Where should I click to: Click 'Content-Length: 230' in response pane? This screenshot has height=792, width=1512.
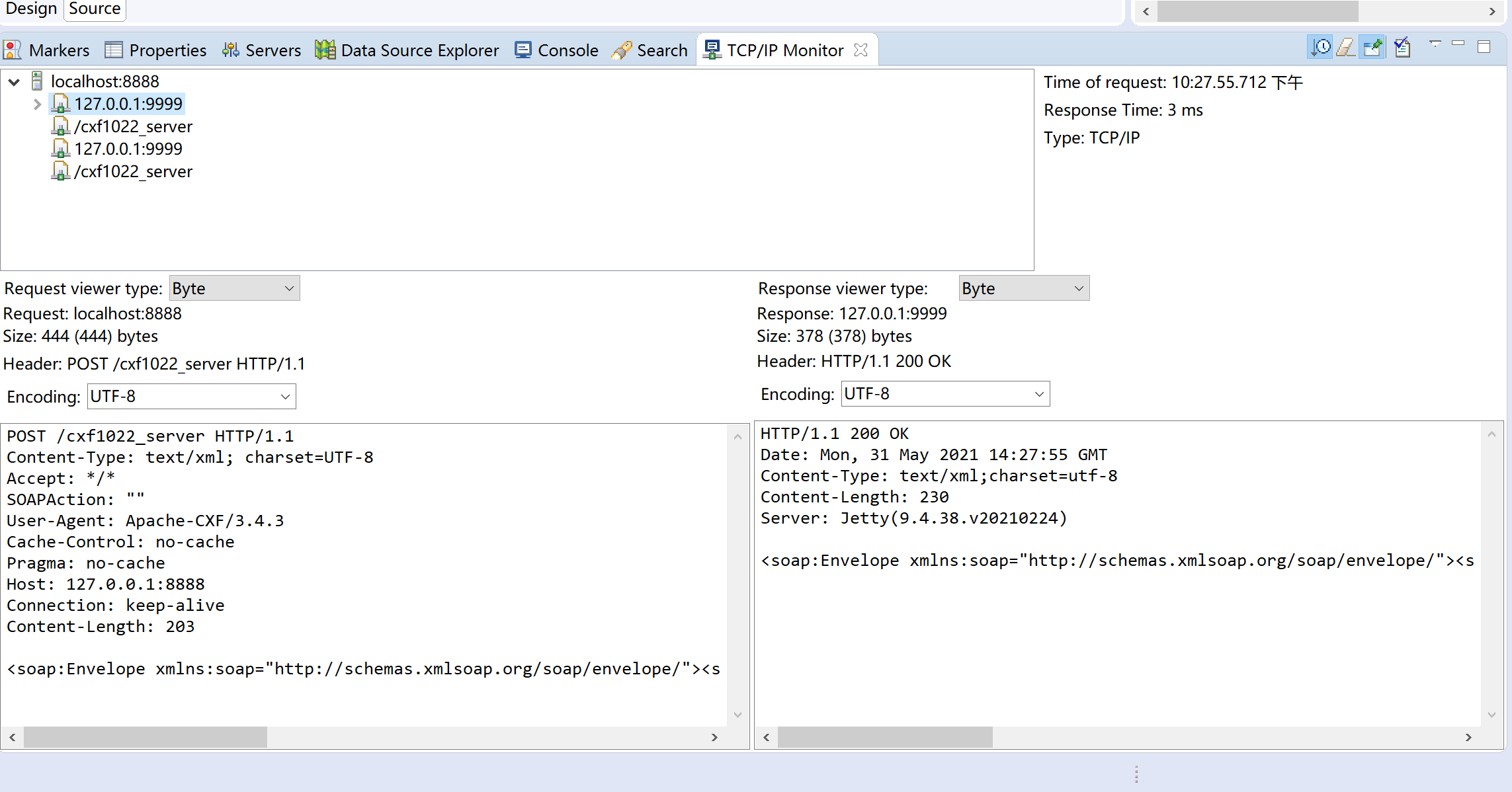click(855, 497)
